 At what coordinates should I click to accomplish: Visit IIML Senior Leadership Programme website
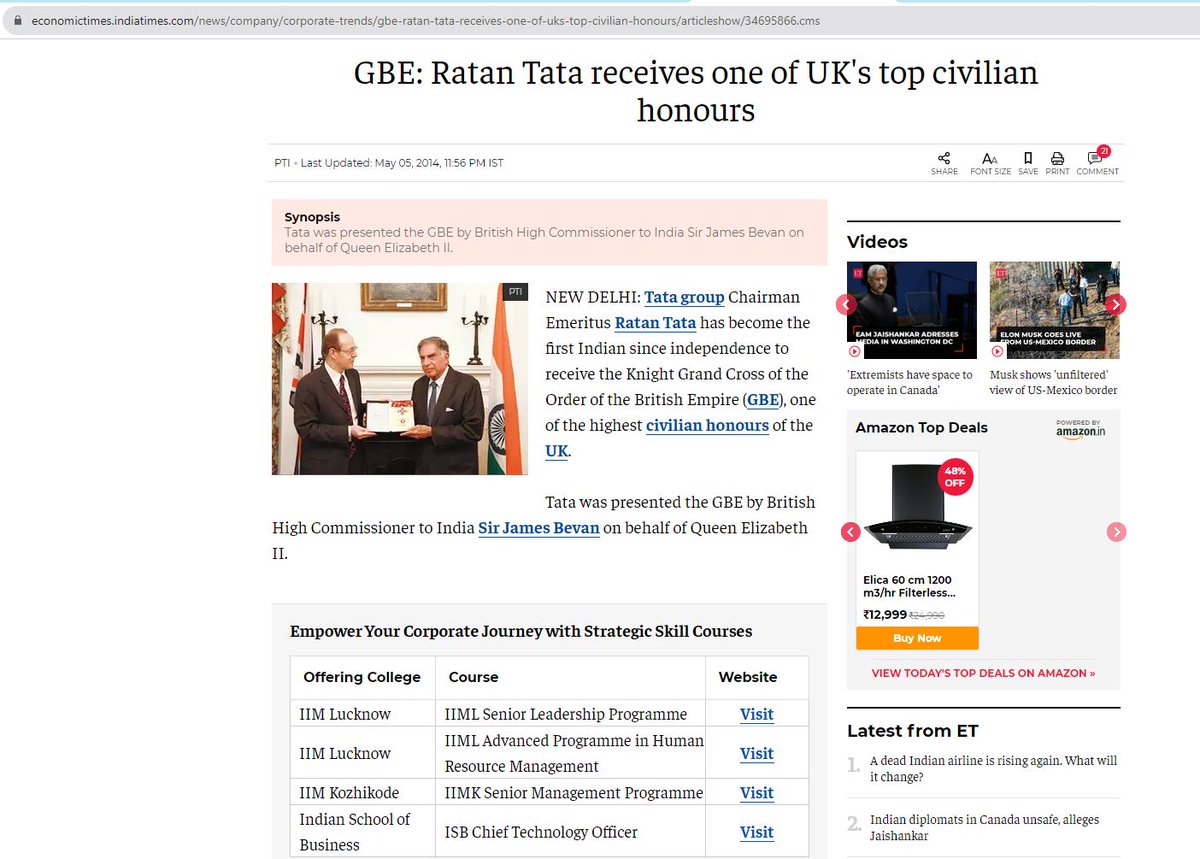[x=756, y=714]
